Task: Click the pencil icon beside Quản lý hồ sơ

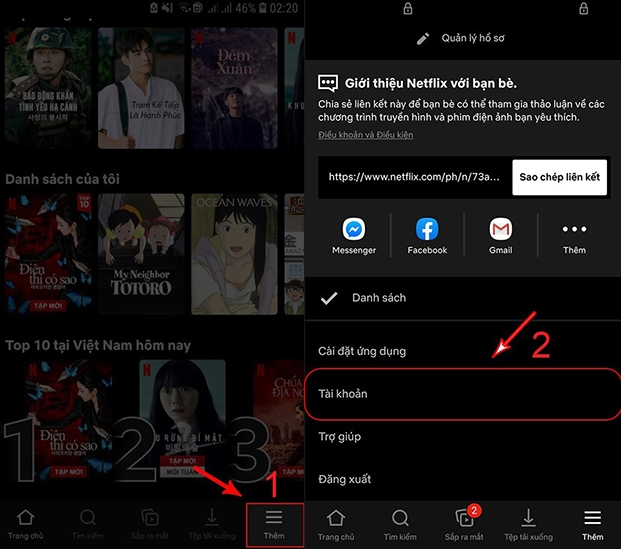Action: (423, 39)
